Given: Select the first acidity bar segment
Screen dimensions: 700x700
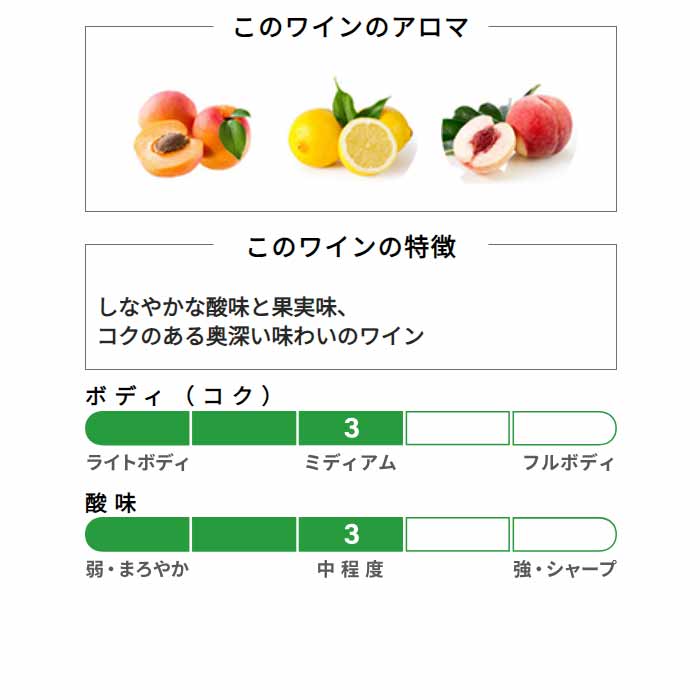Looking at the screenshot, I should coord(138,534).
